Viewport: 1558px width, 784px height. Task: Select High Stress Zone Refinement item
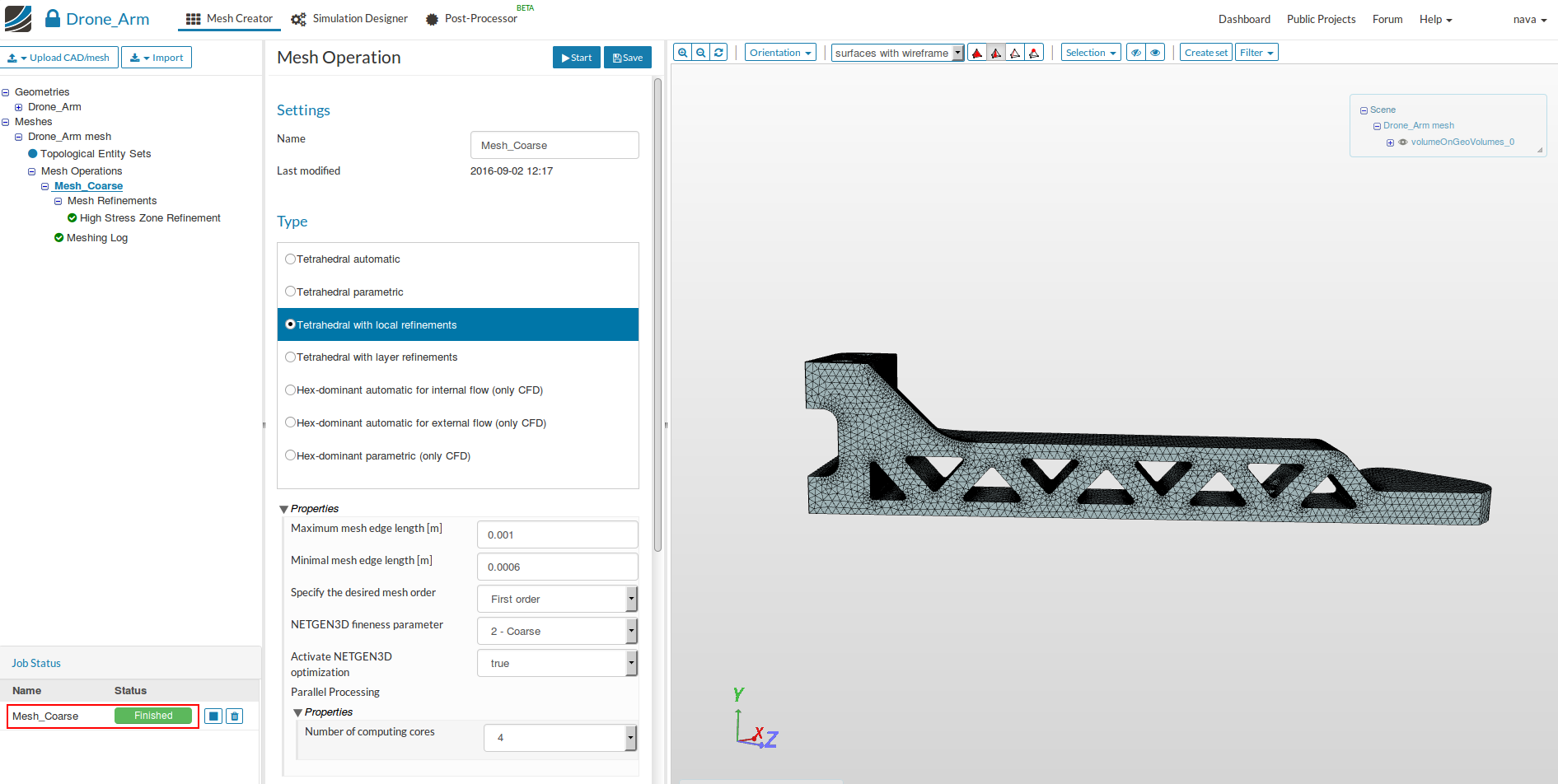(150, 218)
